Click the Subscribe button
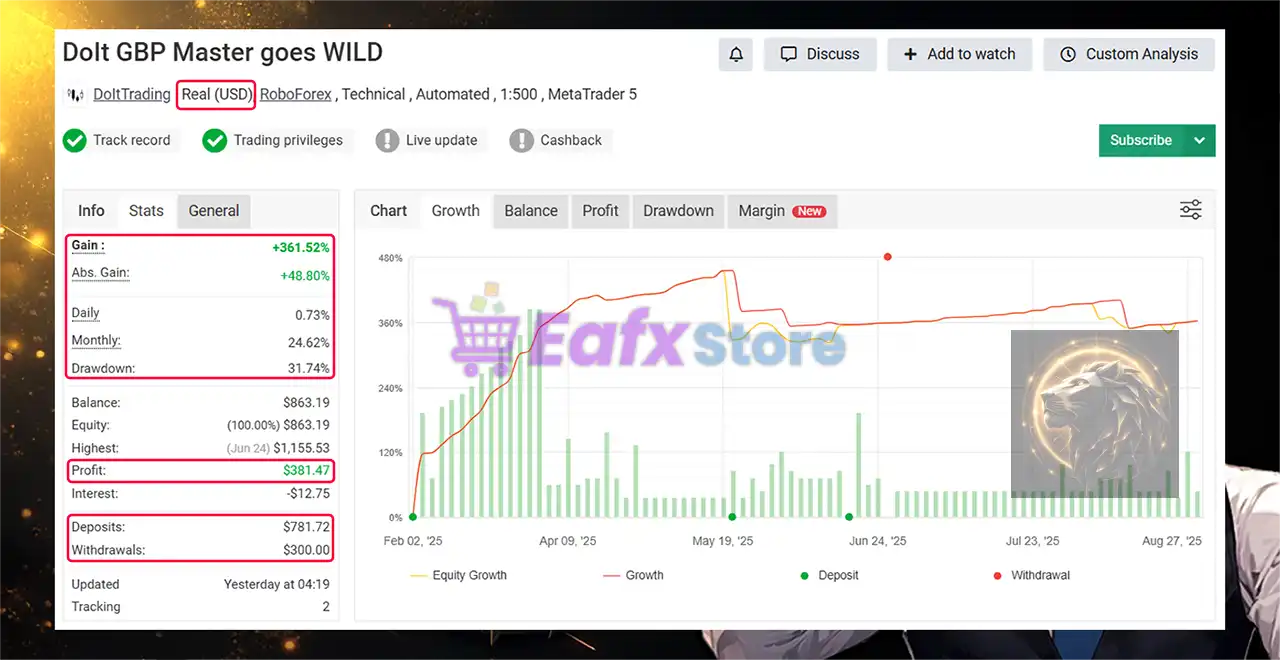Screen dimensions: 1280x660 point(1141,141)
